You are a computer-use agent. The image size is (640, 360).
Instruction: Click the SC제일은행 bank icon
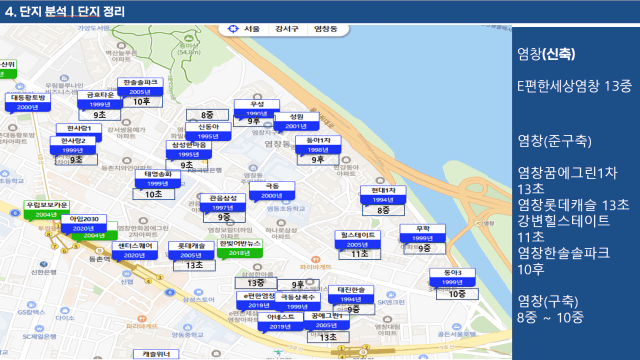[x=39, y=329]
